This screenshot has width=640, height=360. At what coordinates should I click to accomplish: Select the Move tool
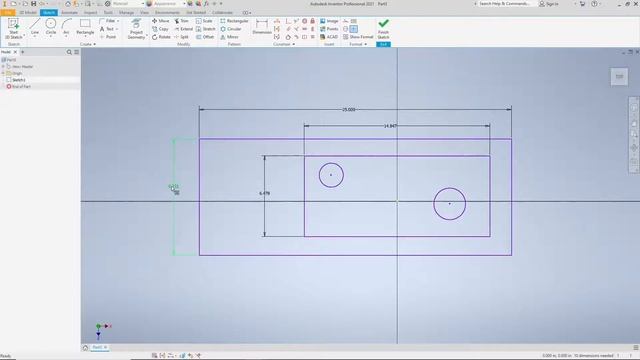(160, 21)
